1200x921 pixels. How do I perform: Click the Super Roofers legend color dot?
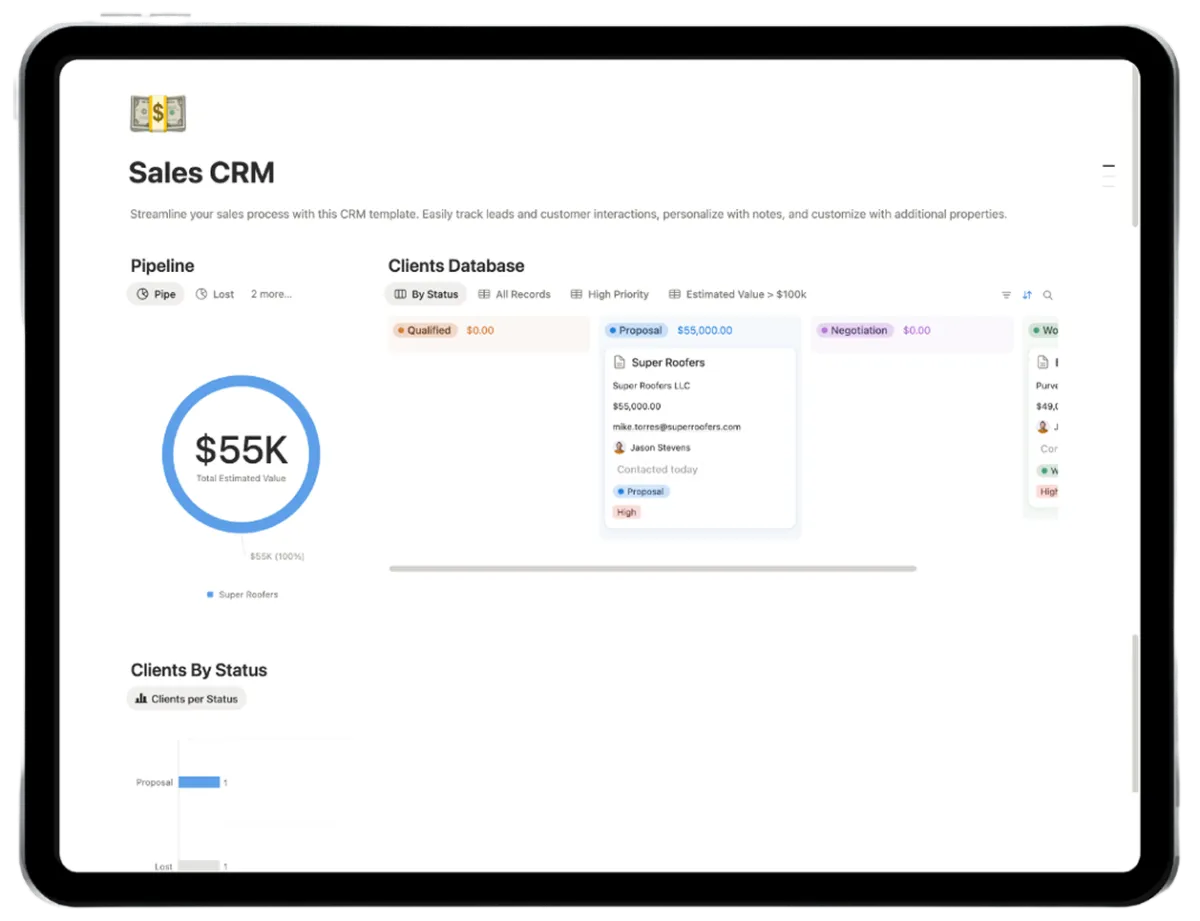coord(210,595)
